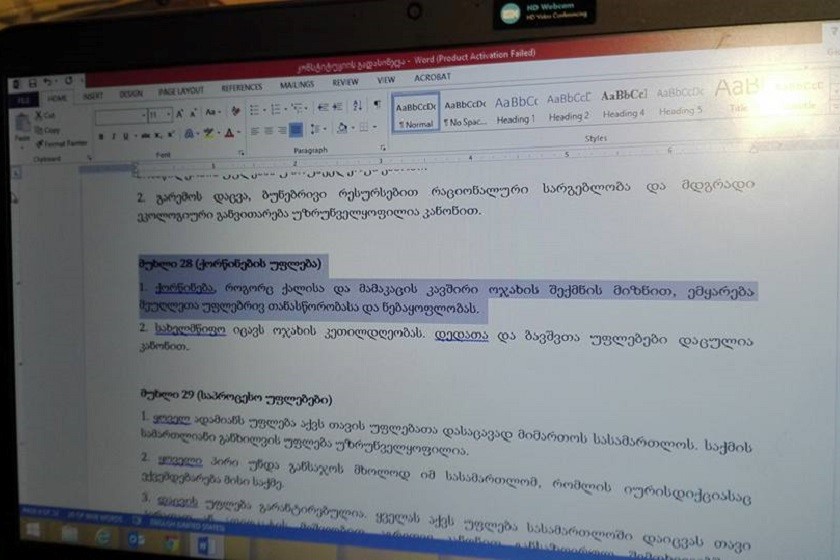Click Grow Font (larger A) icon
Screen dimensions: 840x560
pos(179,113)
